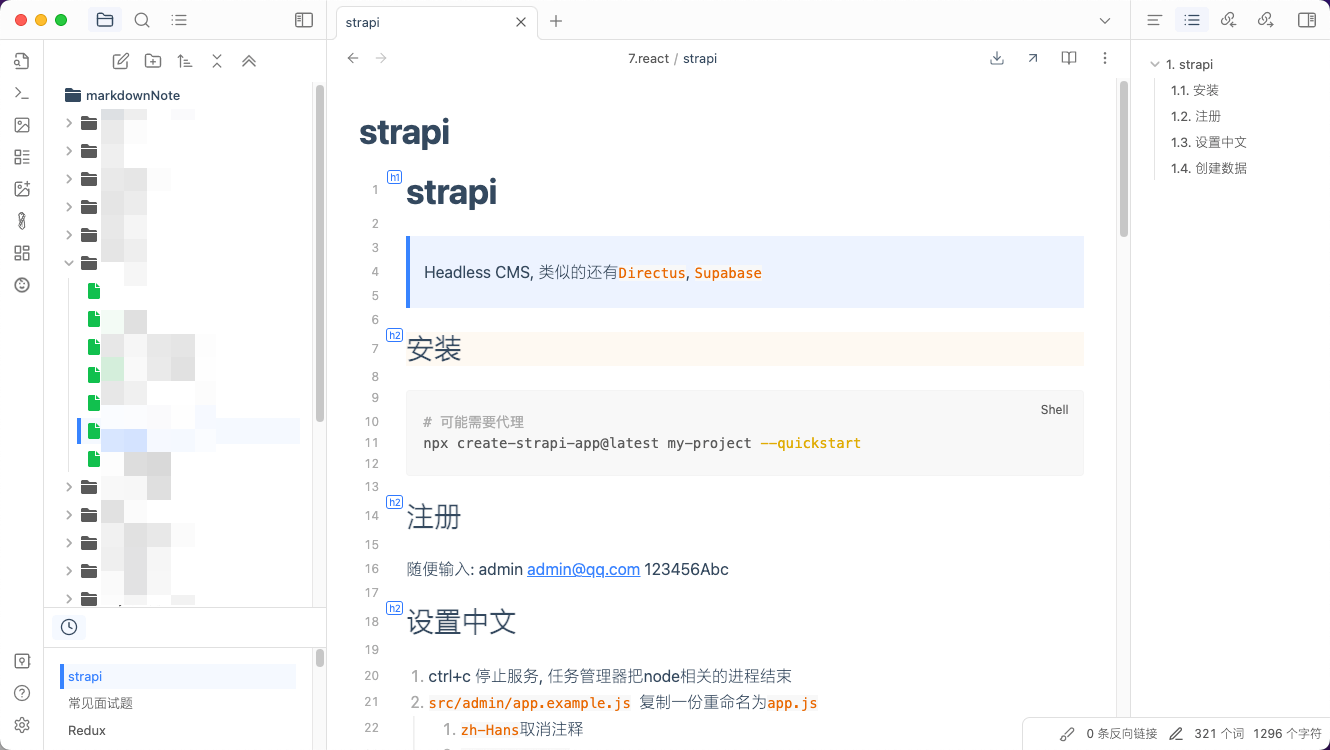
Task: Click the 1296 个字符 character count
Action: tap(1287, 734)
